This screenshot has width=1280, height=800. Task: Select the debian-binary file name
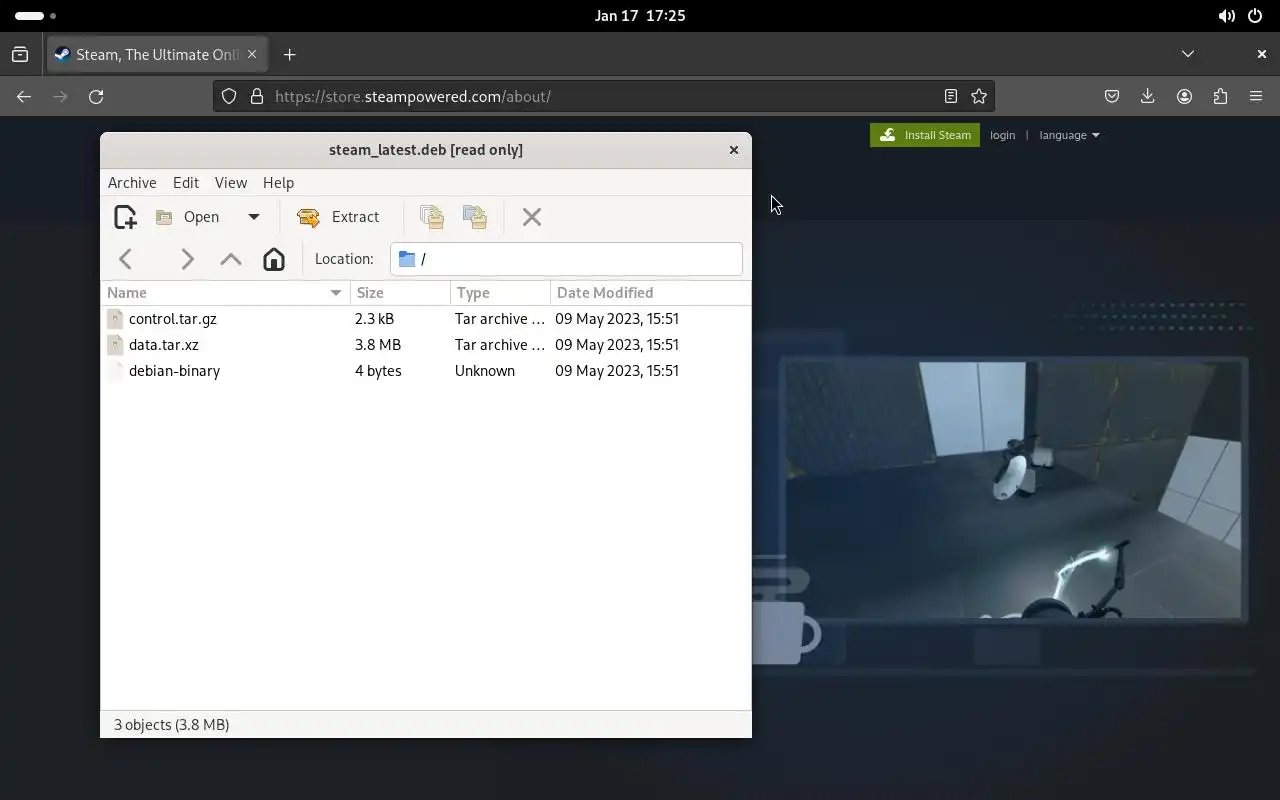click(175, 371)
